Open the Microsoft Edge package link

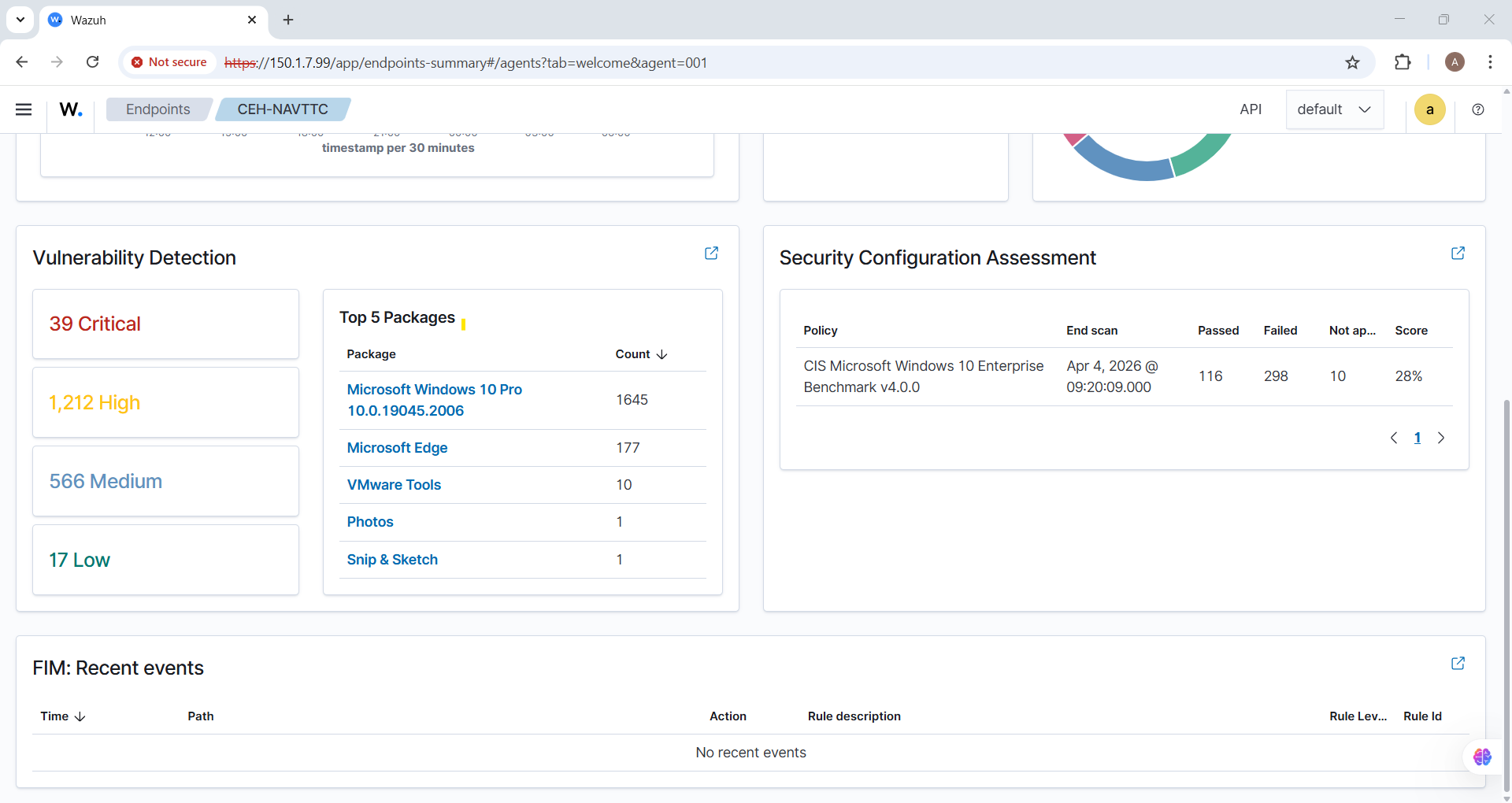point(397,448)
